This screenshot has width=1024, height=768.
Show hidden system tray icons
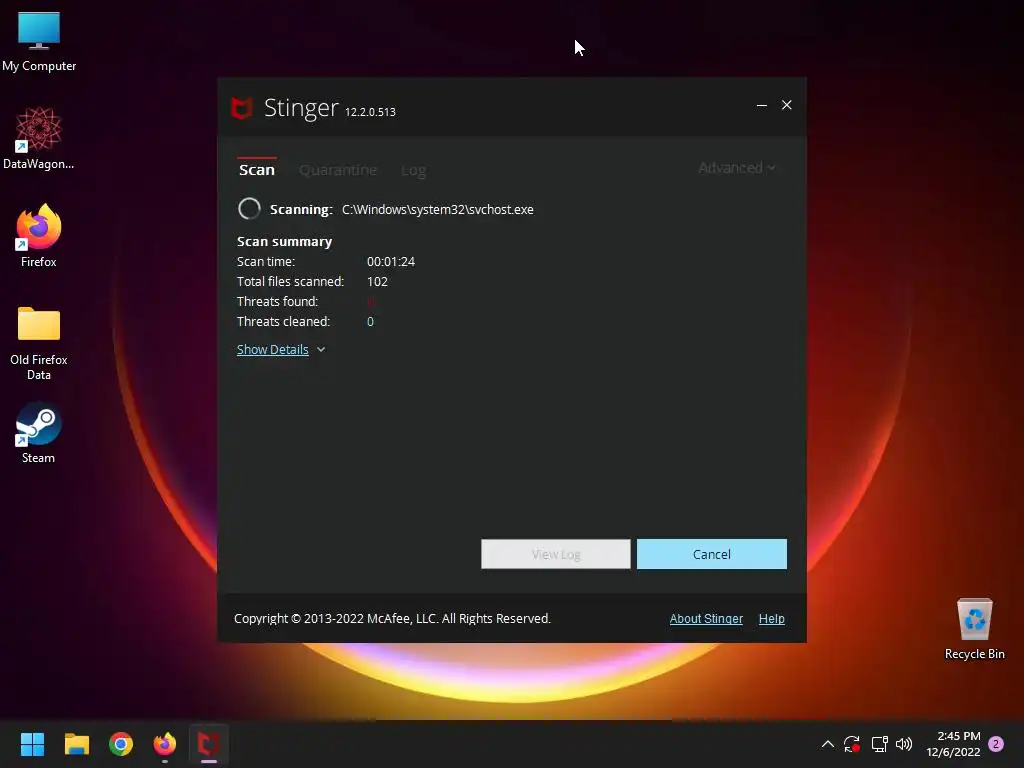click(827, 744)
